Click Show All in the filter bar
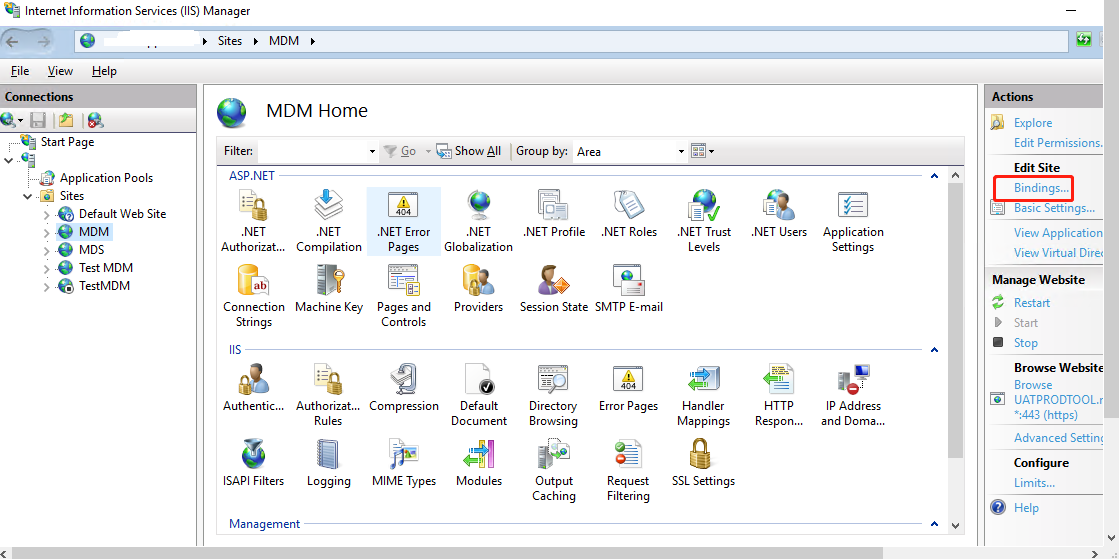 tap(469, 151)
